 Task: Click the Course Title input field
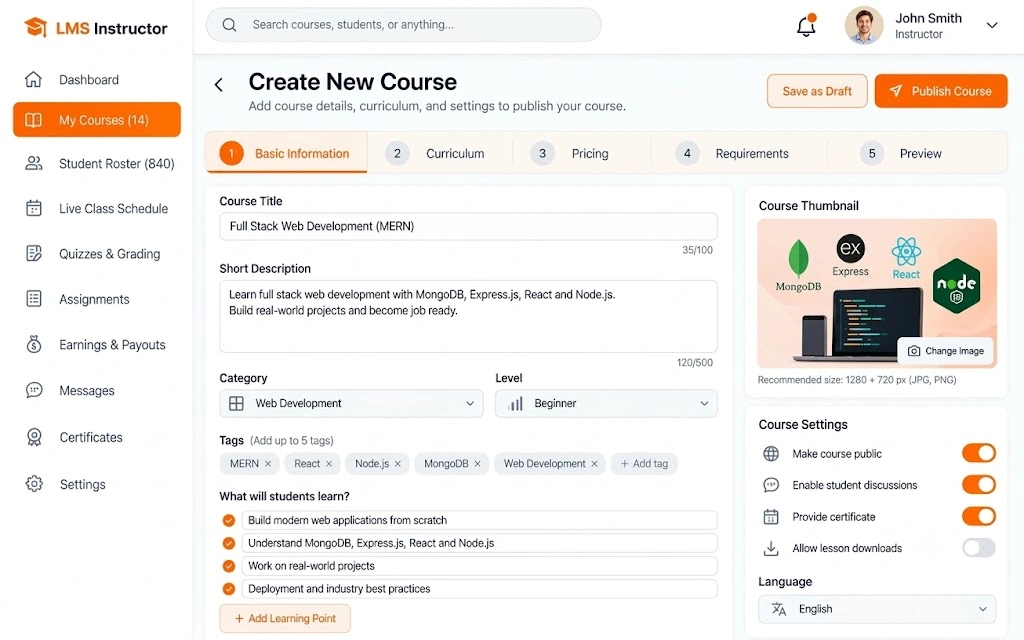point(468,226)
